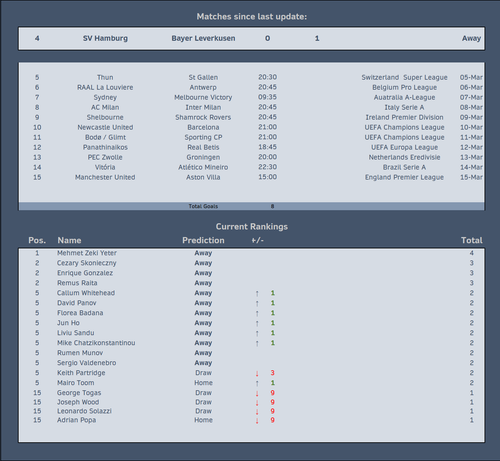Click 'Real Betis' in the fixtures
This screenshot has width=500, height=461.
(x=203, y=147)
